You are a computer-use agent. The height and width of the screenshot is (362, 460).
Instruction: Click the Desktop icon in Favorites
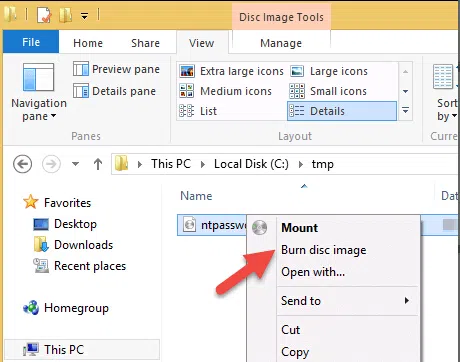(x=41, y=224)
